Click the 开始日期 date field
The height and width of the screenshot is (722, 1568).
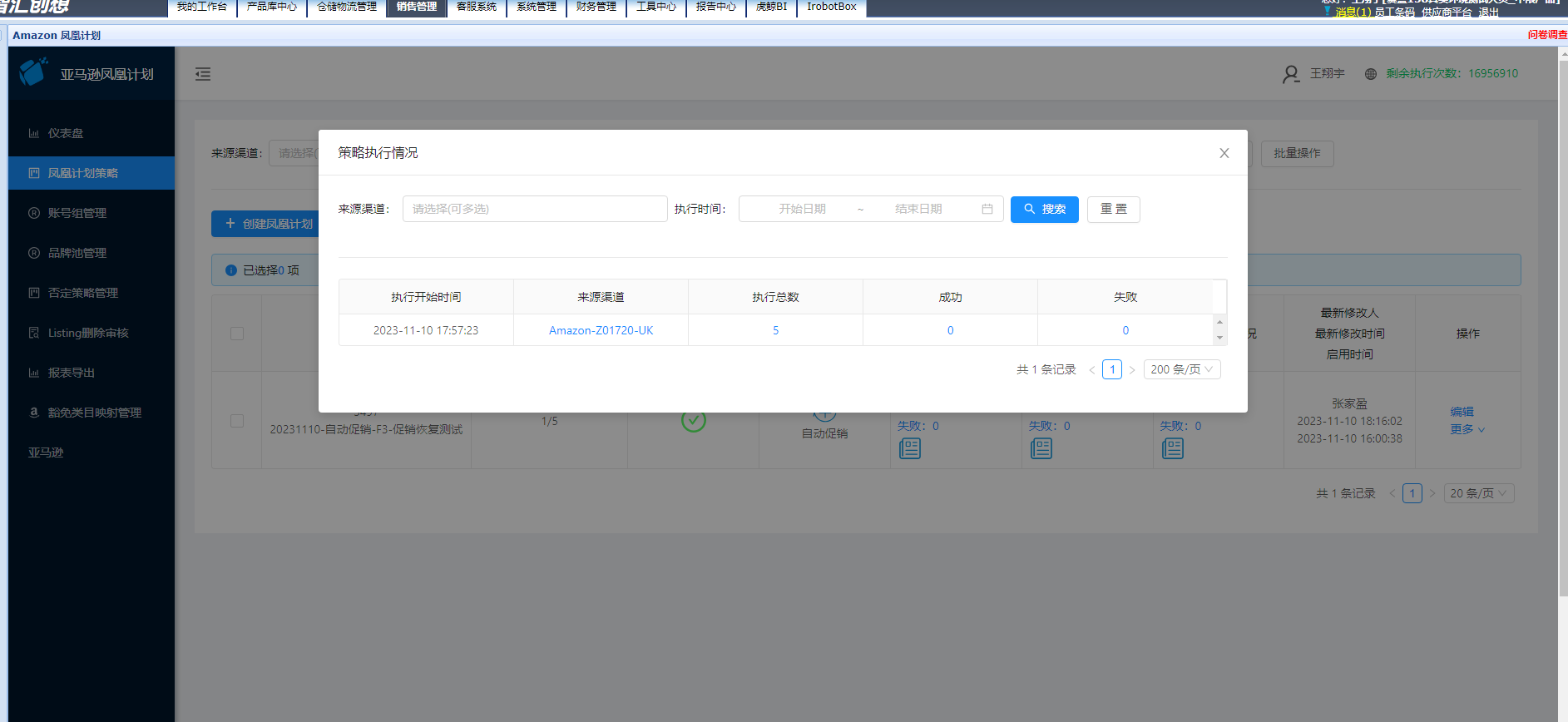point(802,209)
